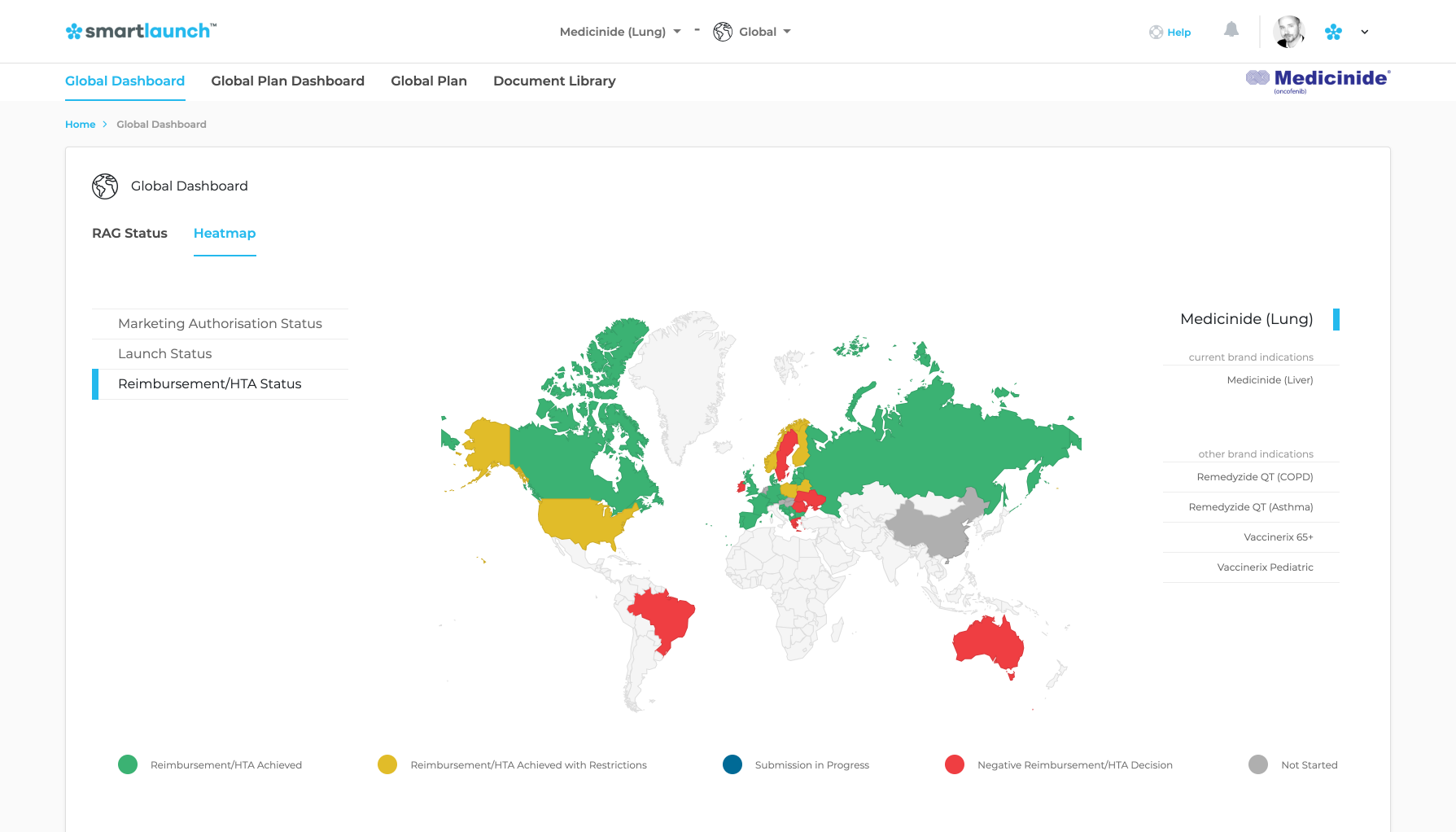Toggle the Negative Reimbursement/HTA Decision legend
This screenshot has width=1456, height=832.
pos(955,764)
